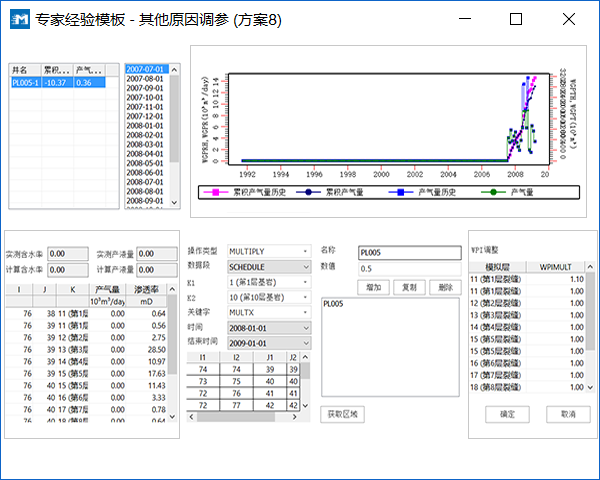Expand the 数据段 SCHEDULE combo box
Viewport: 600px width, 480px height.
(x=304, y=267)
